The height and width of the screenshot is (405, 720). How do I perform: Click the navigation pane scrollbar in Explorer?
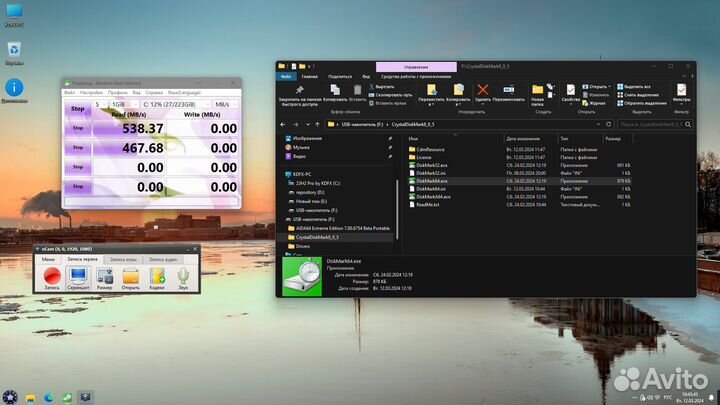point(397,209)
